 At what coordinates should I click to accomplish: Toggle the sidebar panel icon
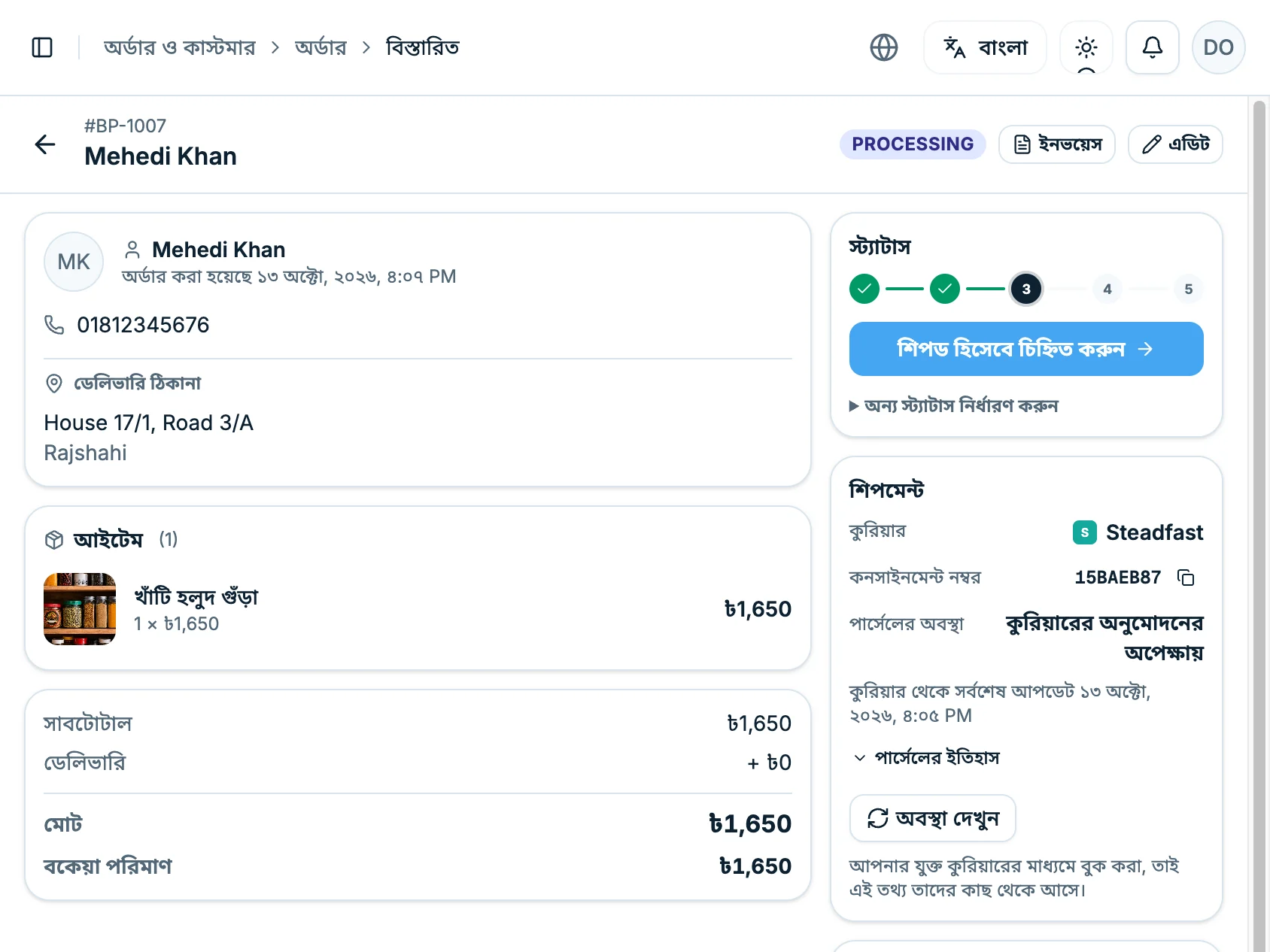(42, 47)
